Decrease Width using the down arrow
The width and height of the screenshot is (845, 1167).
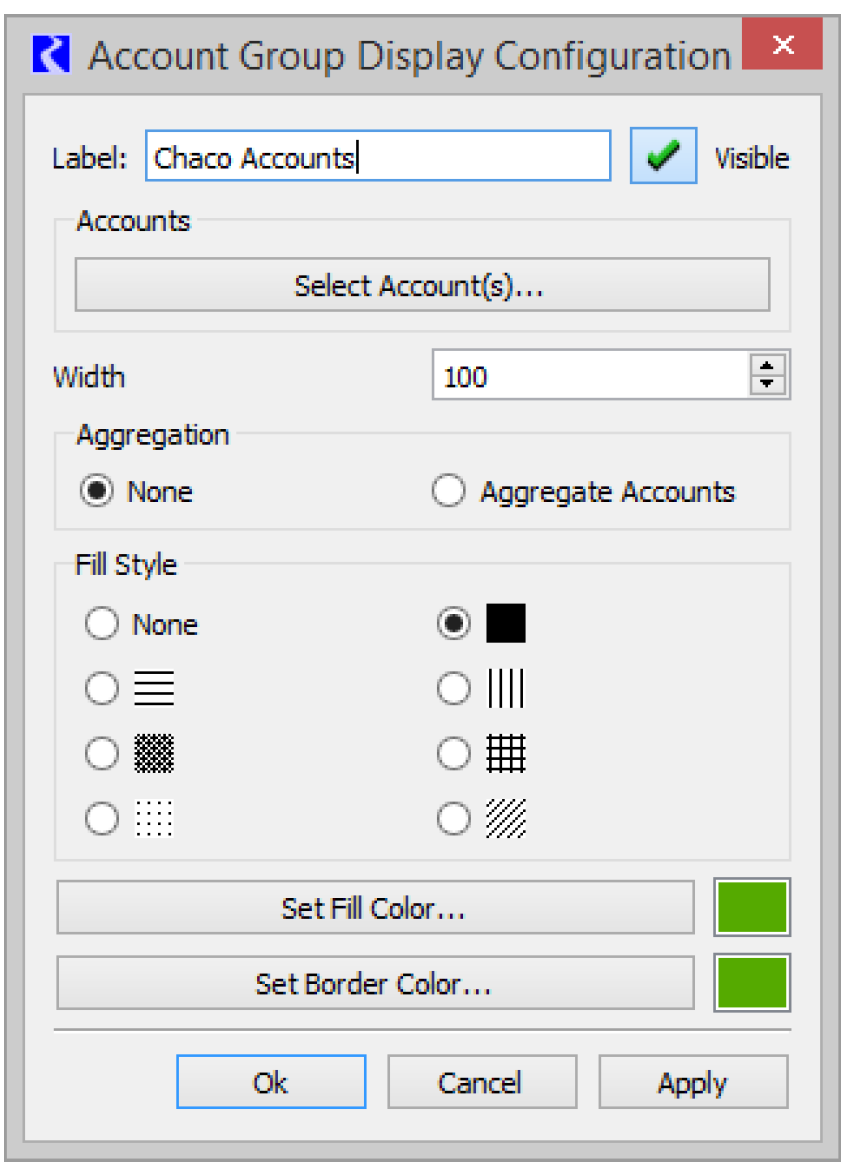point(767,384)
